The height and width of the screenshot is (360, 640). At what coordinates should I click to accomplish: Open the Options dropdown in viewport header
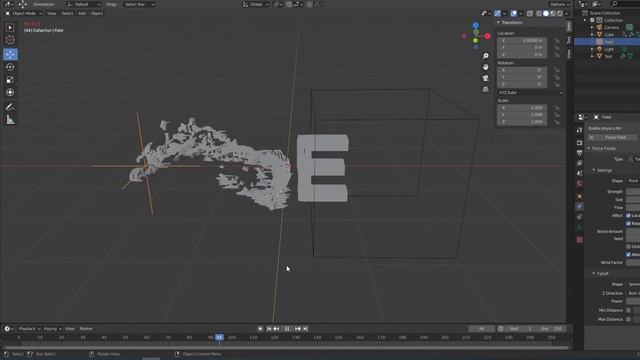pos(559,4)
